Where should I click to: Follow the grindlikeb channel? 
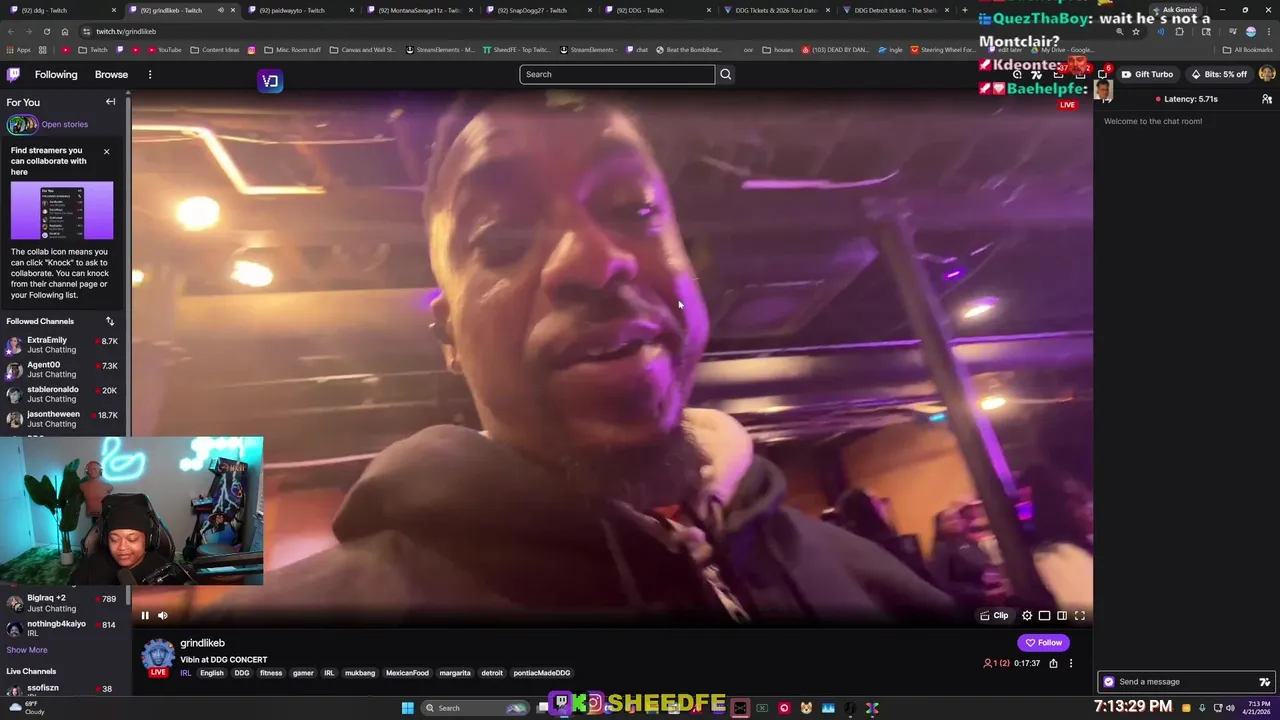(x=1044, y=643)
